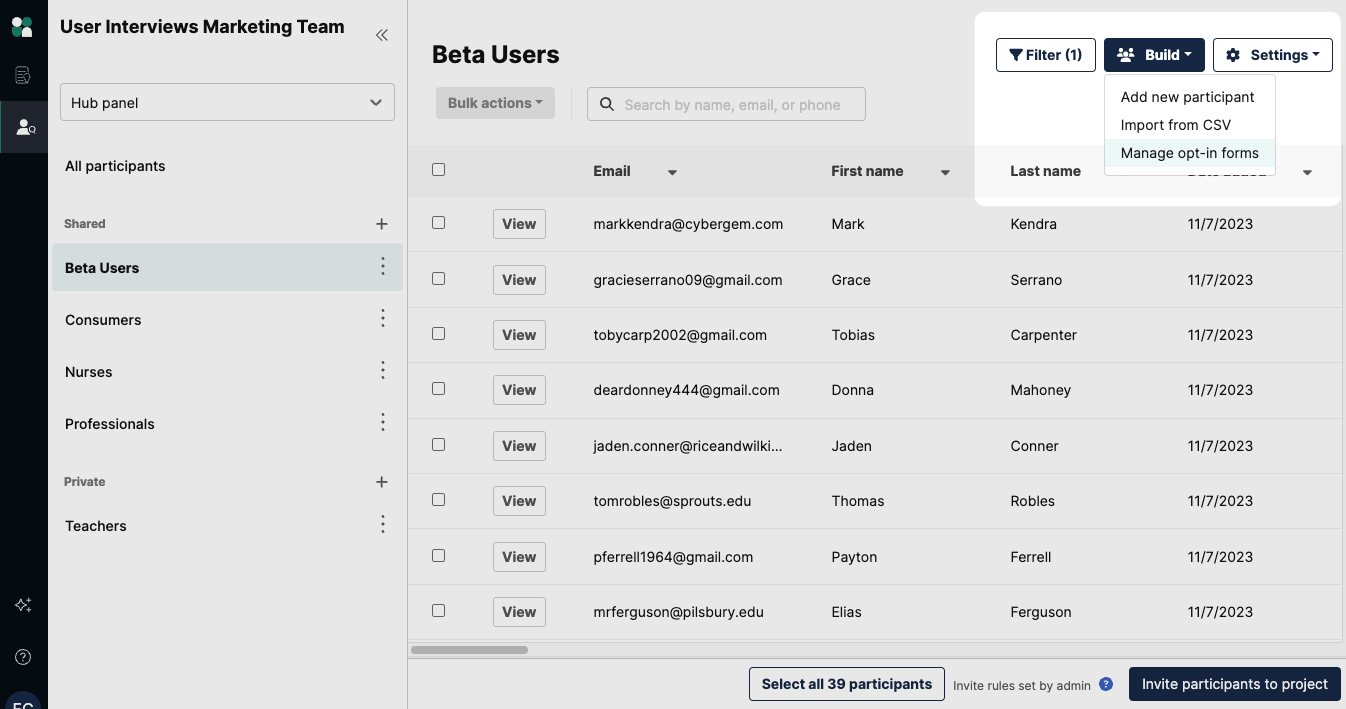Open the help question mark sidebar icon

[23, 657]
